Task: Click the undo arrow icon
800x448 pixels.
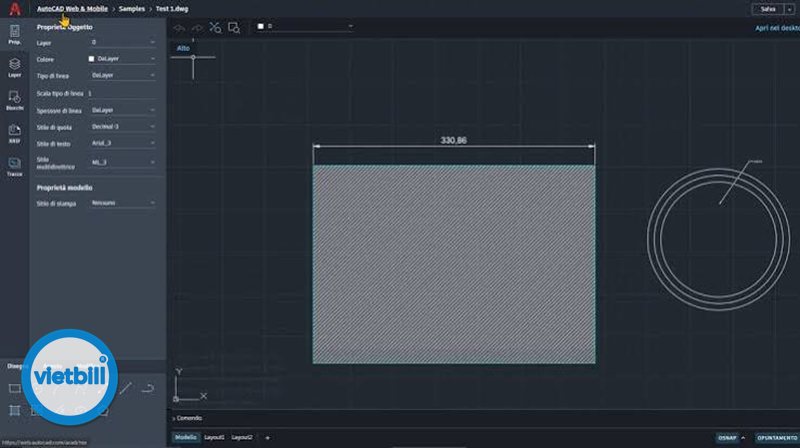Action: coord(179,28)
